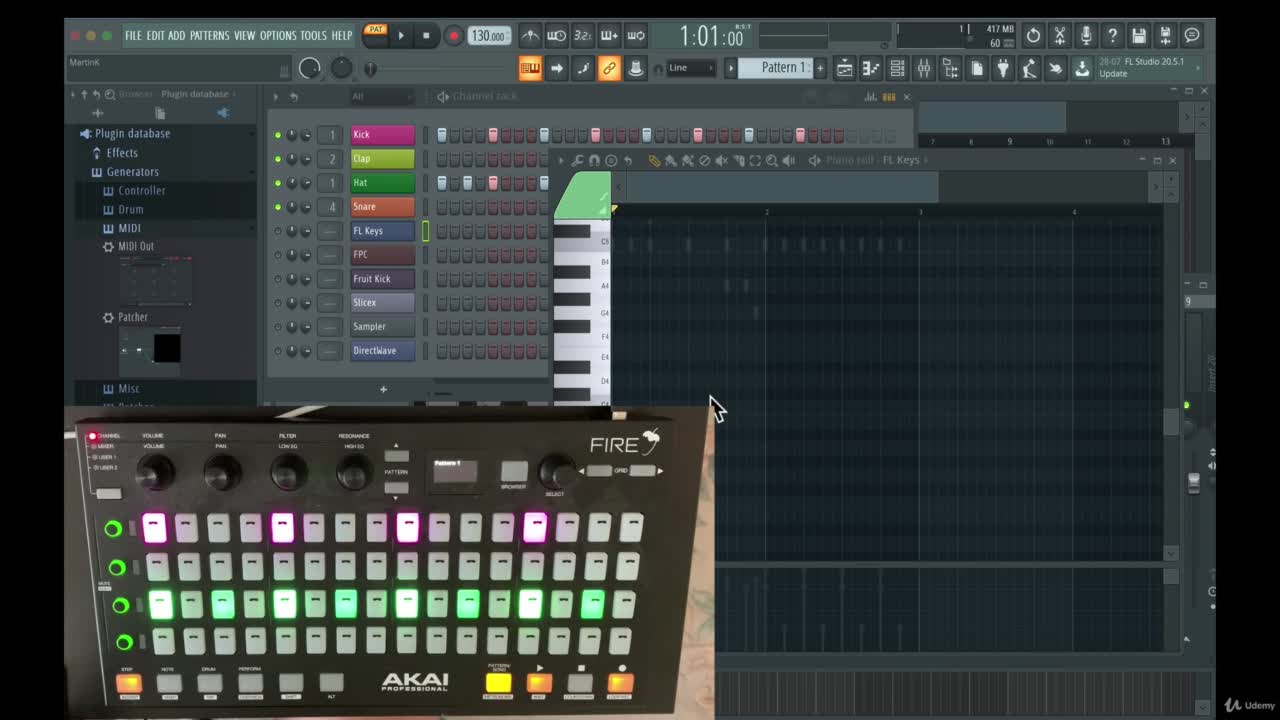This screenshot has height=720, width=1280.
Task: Open the save project icon
Action: [x=1139, y=36]
